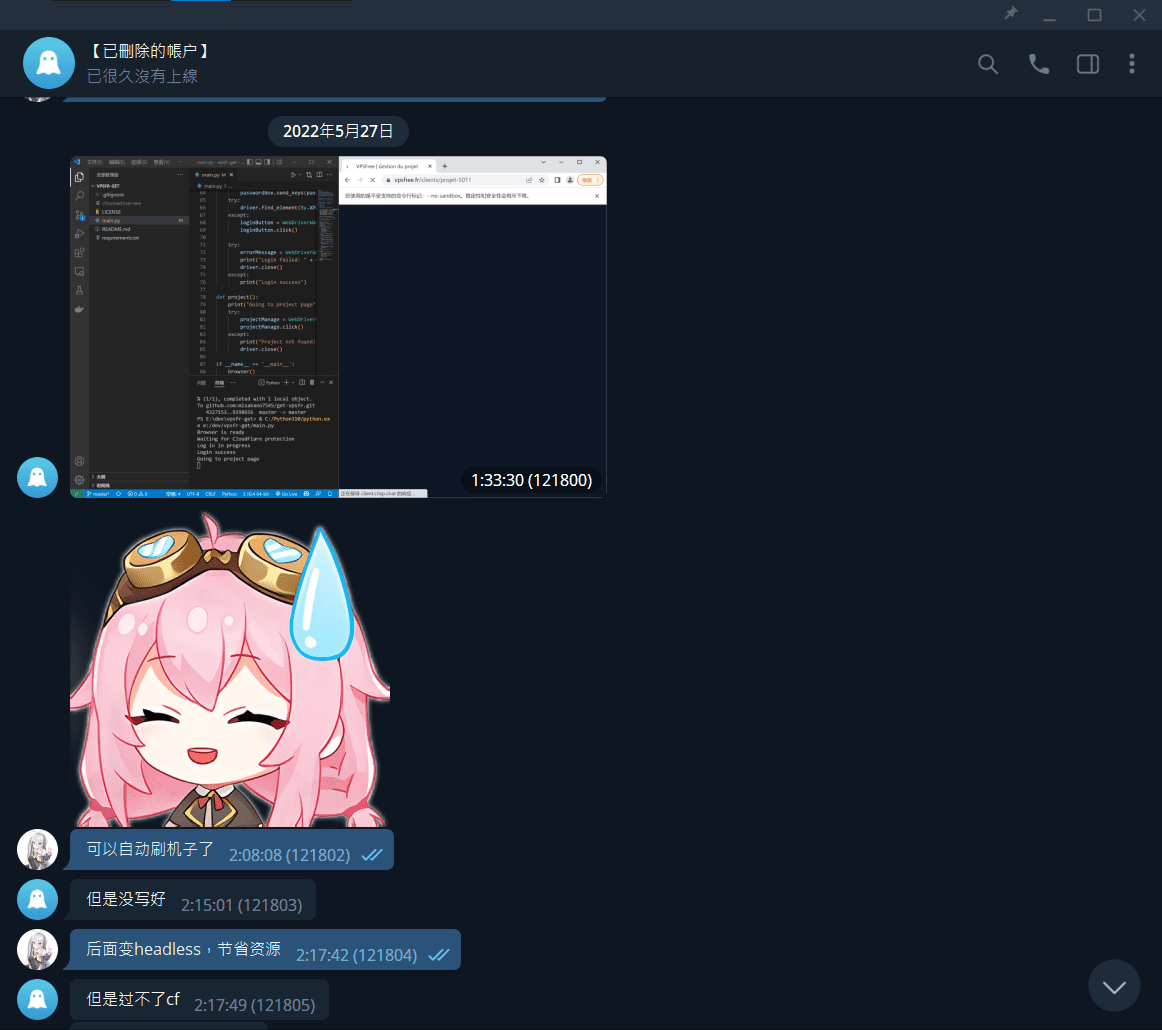Screen dimensions: 1162x1030
Task: Pin the Telegram window on top
Action: [x=1011, y=14]
